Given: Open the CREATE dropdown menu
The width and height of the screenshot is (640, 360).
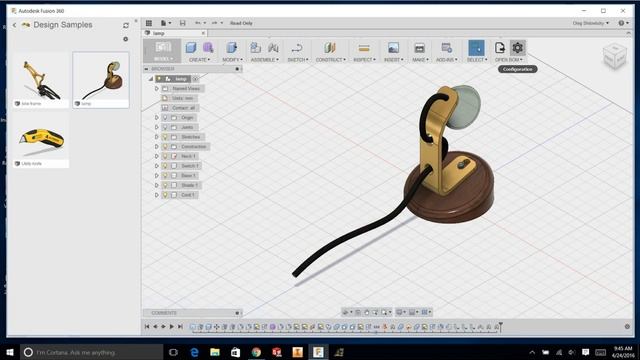Looking at the screenshot, I should [x=199, y=60].
